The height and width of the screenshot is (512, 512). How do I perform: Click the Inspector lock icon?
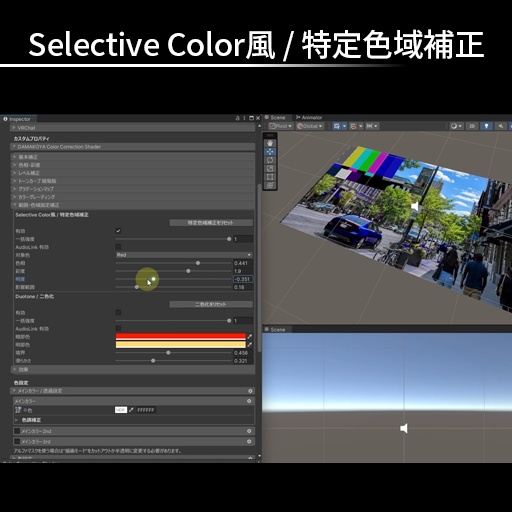point(237,118)
